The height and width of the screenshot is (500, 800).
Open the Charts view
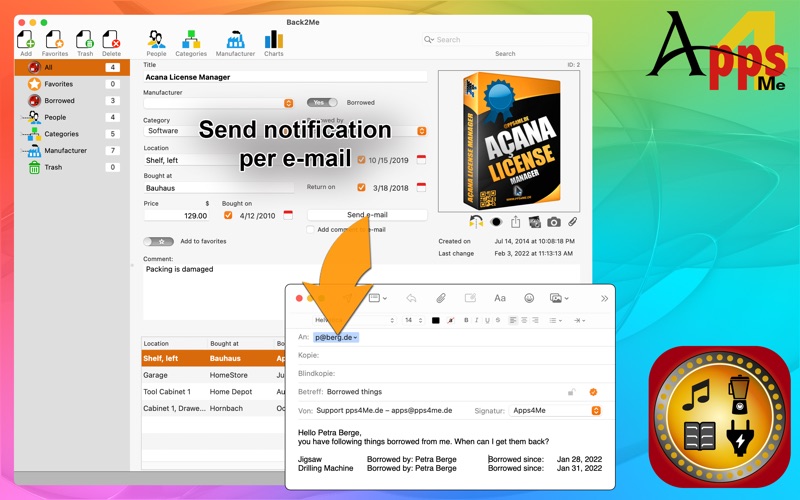(x=273, y=40)
